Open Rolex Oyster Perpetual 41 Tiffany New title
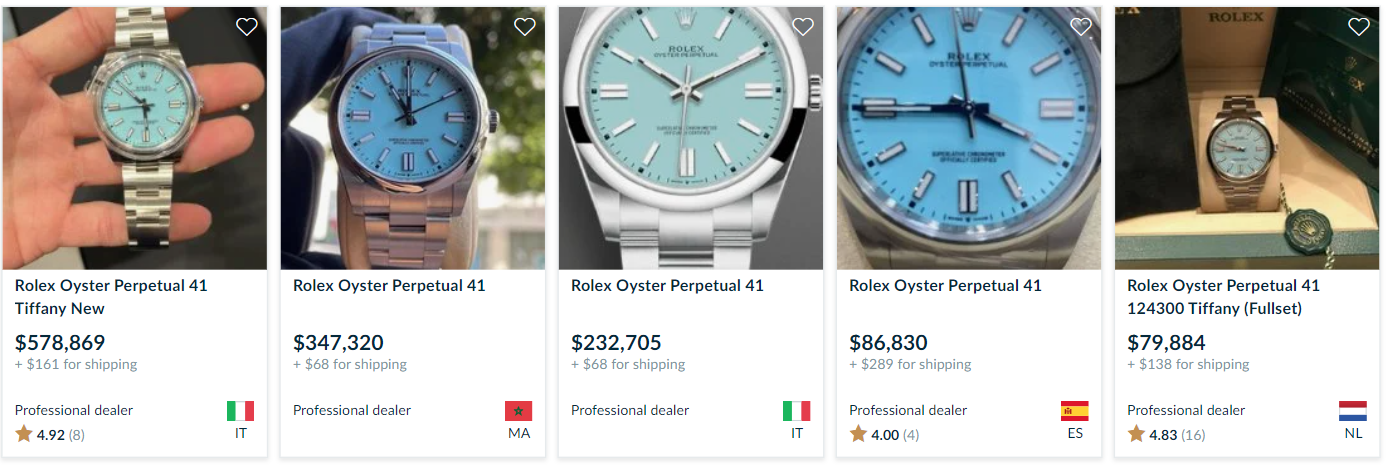Image resolution: width=1389 pixels, height=469 pixels. pos(111,297)
